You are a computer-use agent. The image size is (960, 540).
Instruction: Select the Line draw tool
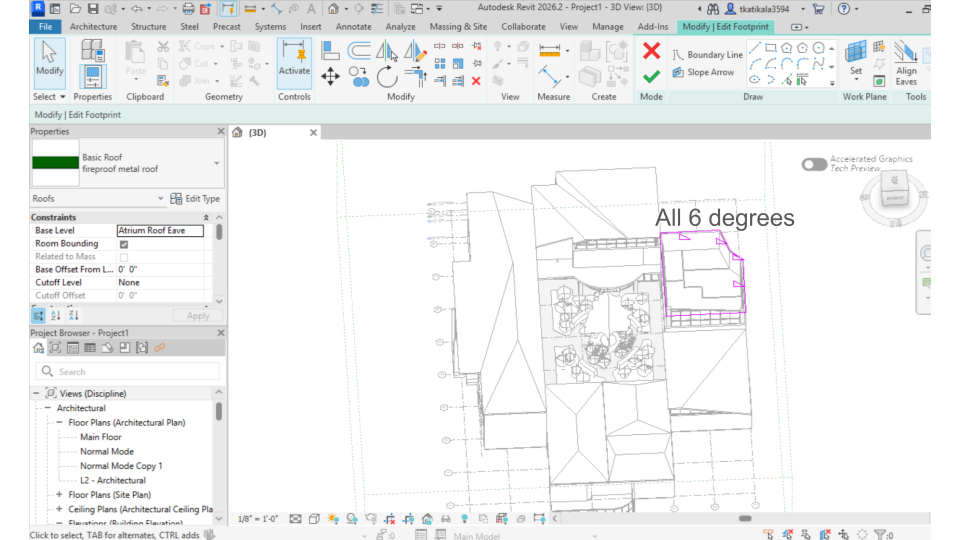point(755,48)
